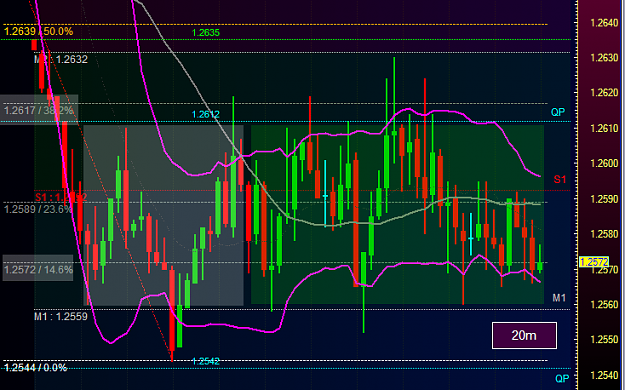Select the 1.2617 / 38.2% Fibonacci label
The image size is (625, 390).
tap(39, 110)
